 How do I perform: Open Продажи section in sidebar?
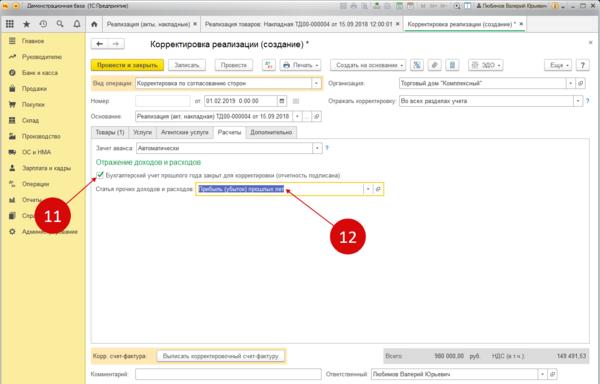[x=34, y=88]
